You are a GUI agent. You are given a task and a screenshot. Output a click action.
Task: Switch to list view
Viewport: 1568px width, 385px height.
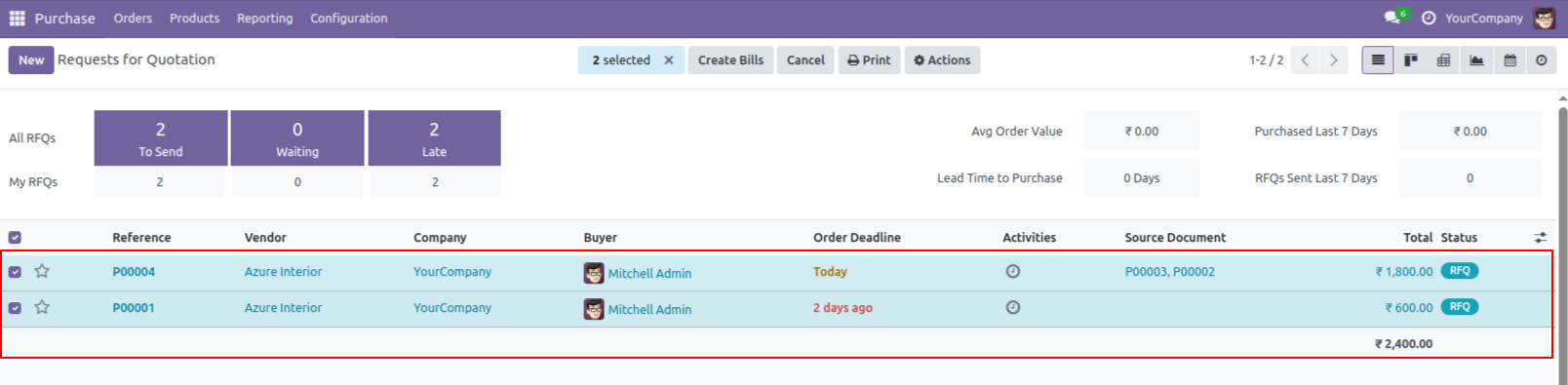(1378, 60)
